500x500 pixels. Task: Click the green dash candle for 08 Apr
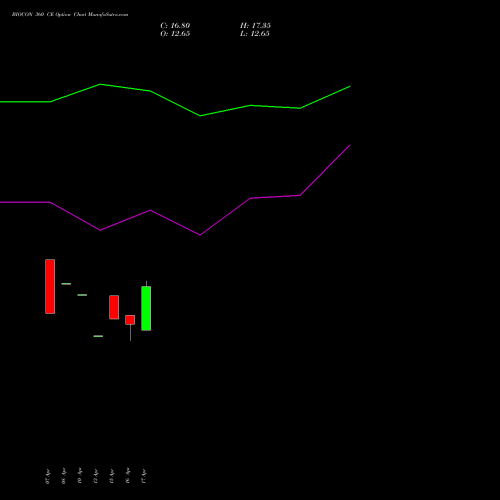pyautogui.click(x=66, y=284)
